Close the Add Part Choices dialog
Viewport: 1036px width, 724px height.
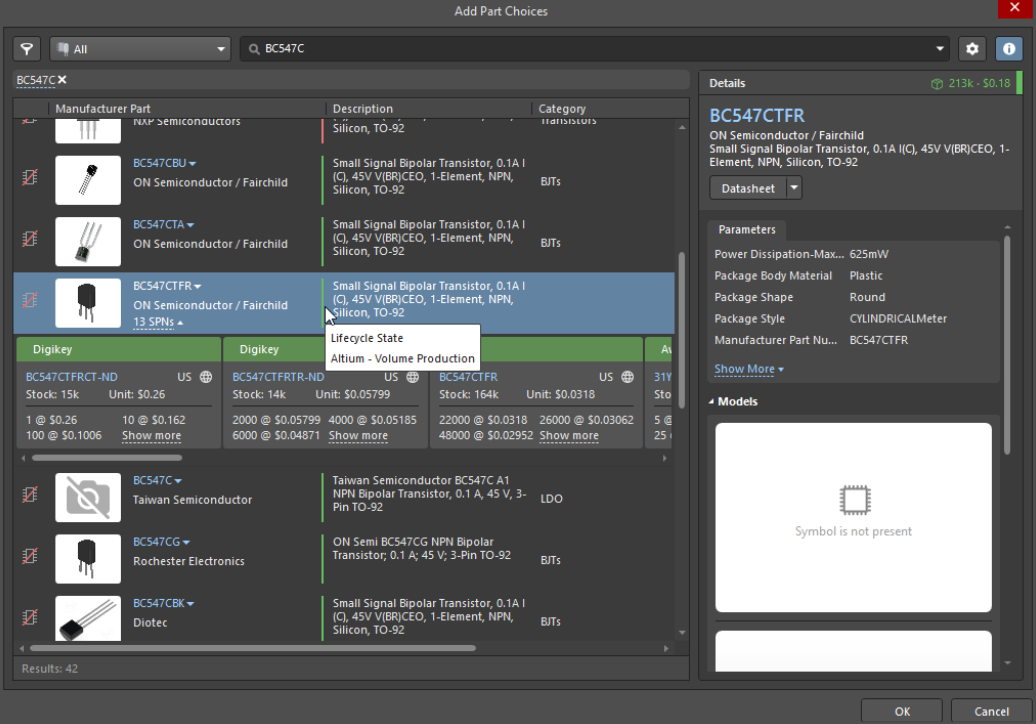[1015, 8]
